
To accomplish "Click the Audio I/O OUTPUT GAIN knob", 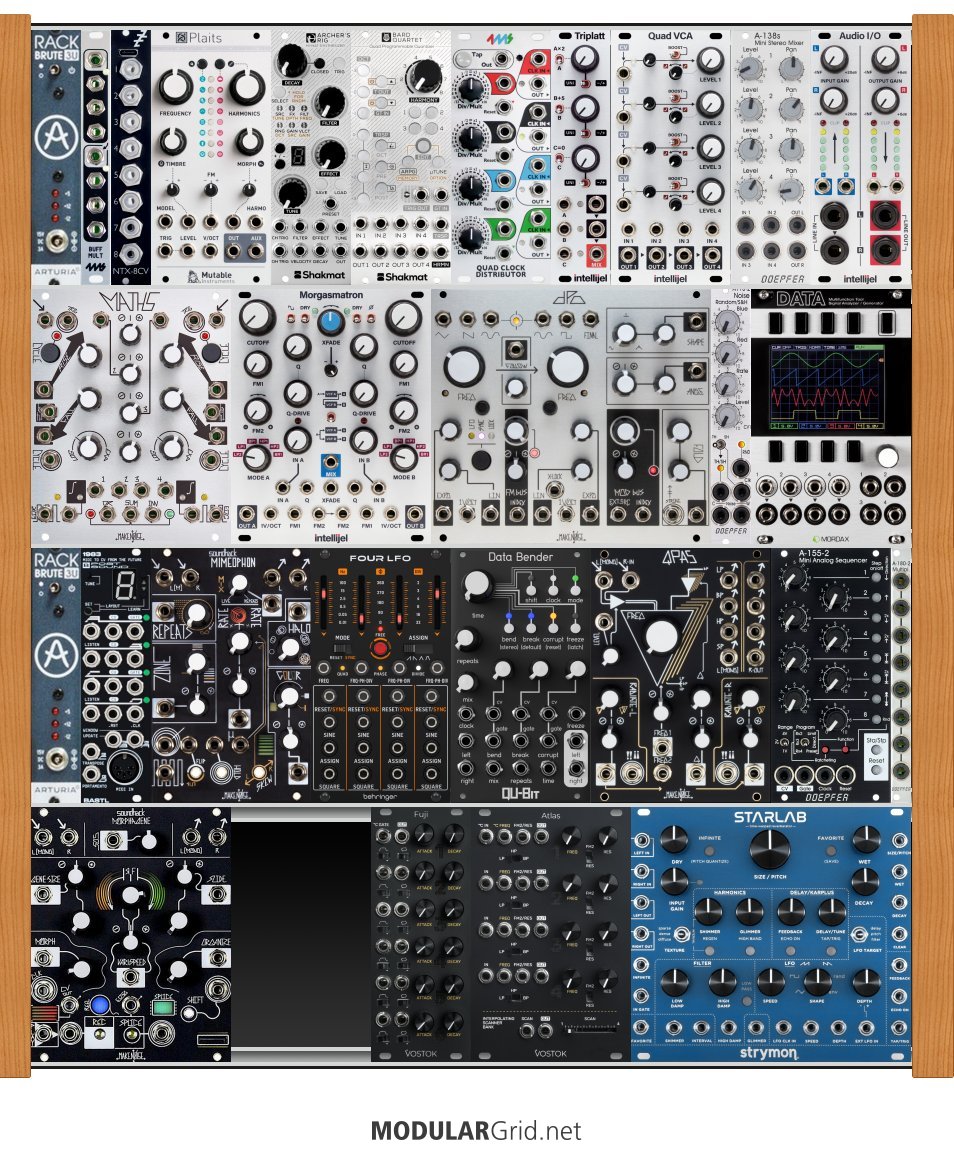I will tap(885, 60).
